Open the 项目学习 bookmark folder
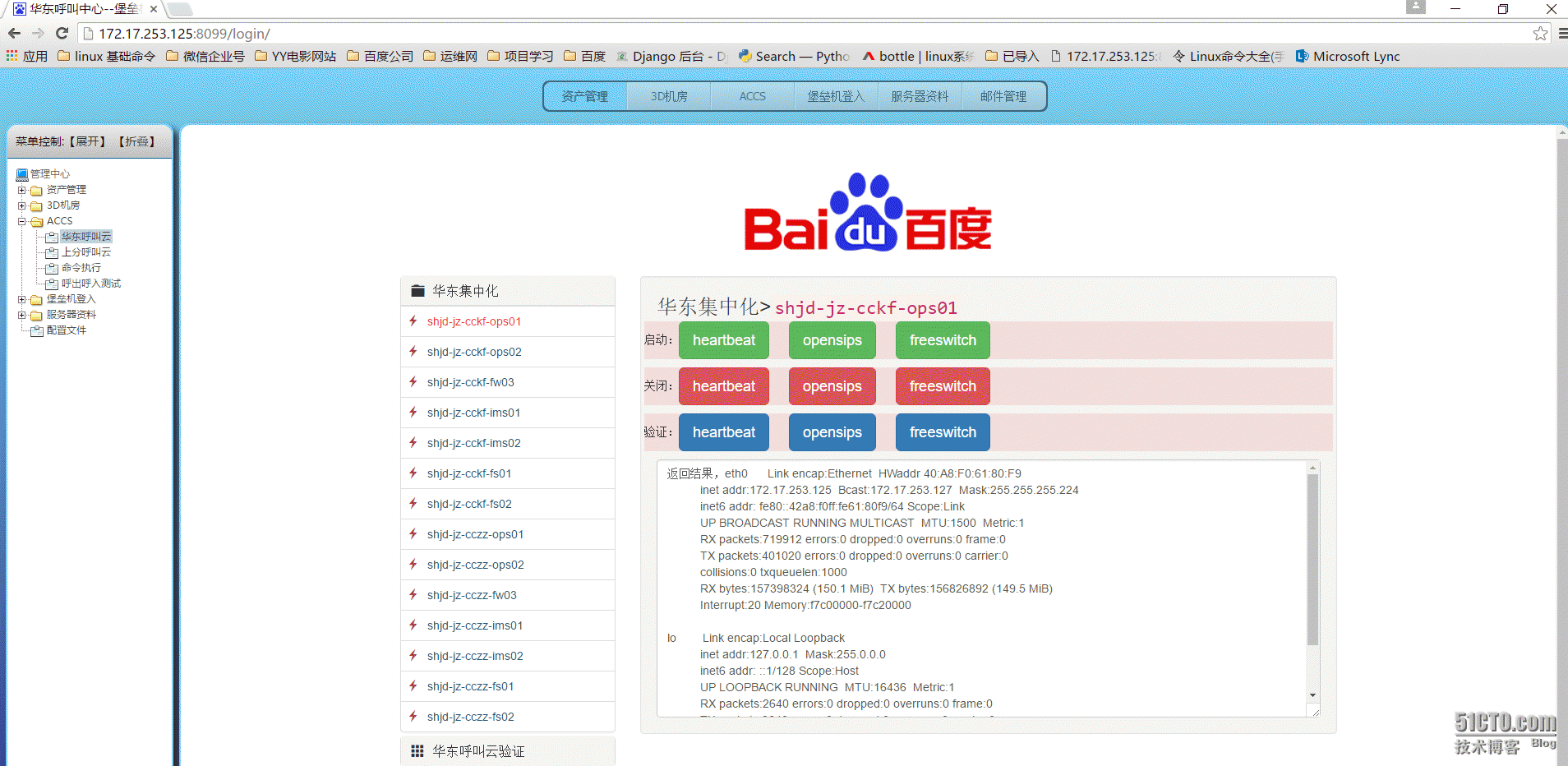The image size is (1568, 766). (x=519, y=56)
